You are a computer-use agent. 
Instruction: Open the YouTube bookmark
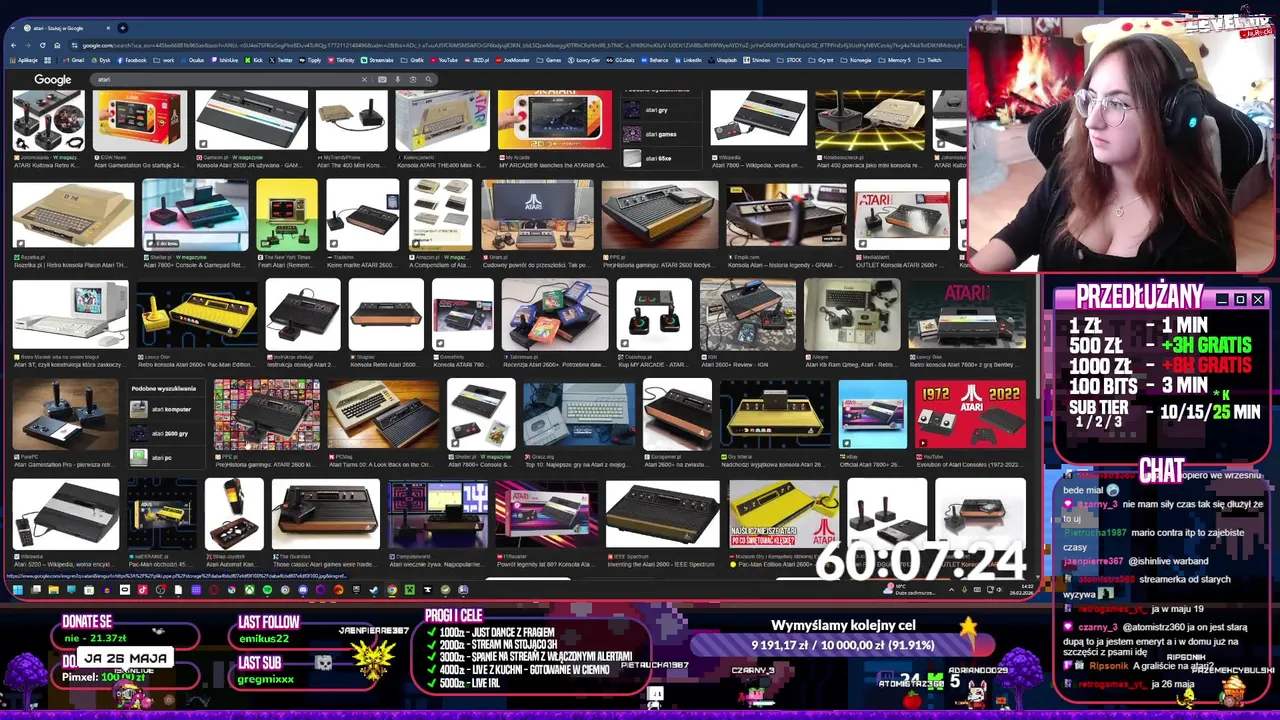point(444,60)
